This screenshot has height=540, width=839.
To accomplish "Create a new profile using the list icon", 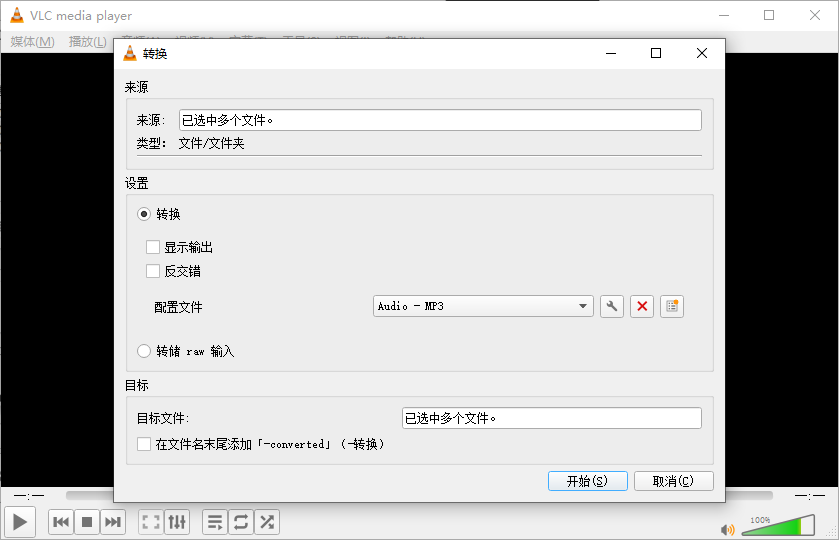I will (x=672, y=307).
